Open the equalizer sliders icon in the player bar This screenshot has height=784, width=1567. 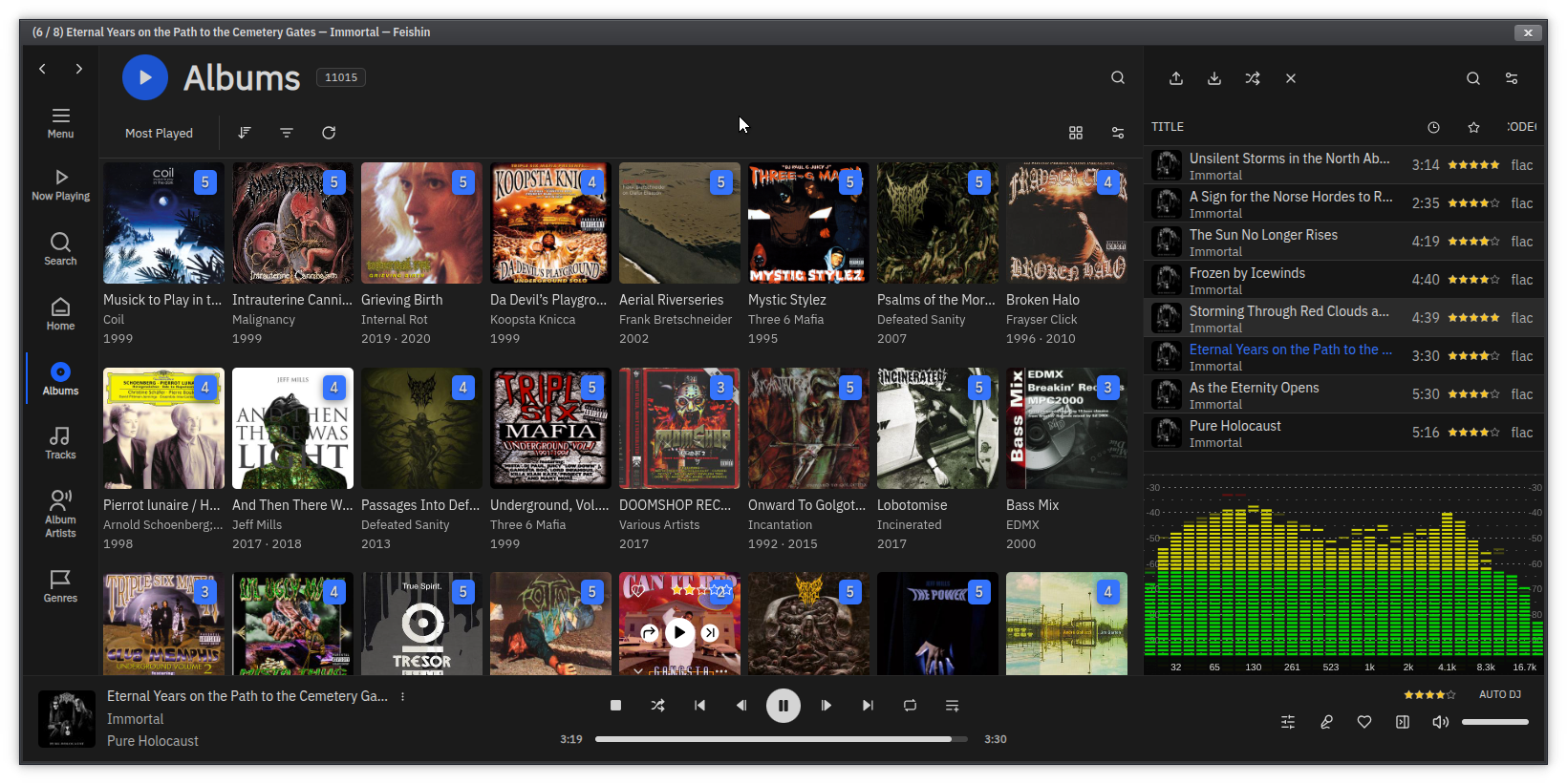[x=1288, y=722]
